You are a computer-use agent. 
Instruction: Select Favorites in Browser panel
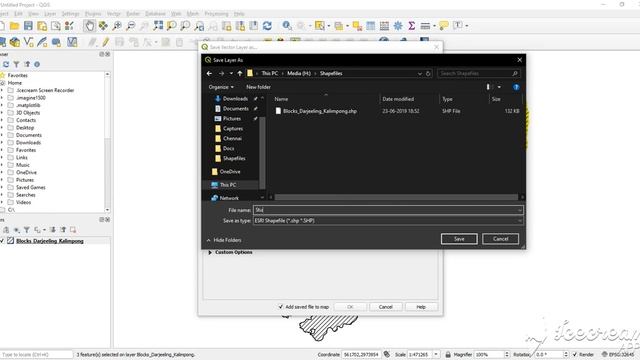point(18,75)
